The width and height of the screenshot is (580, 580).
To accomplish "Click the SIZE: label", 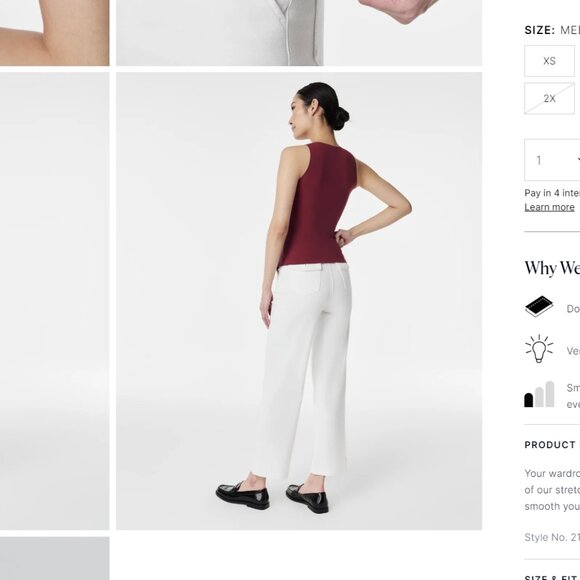I will (539, 30).
